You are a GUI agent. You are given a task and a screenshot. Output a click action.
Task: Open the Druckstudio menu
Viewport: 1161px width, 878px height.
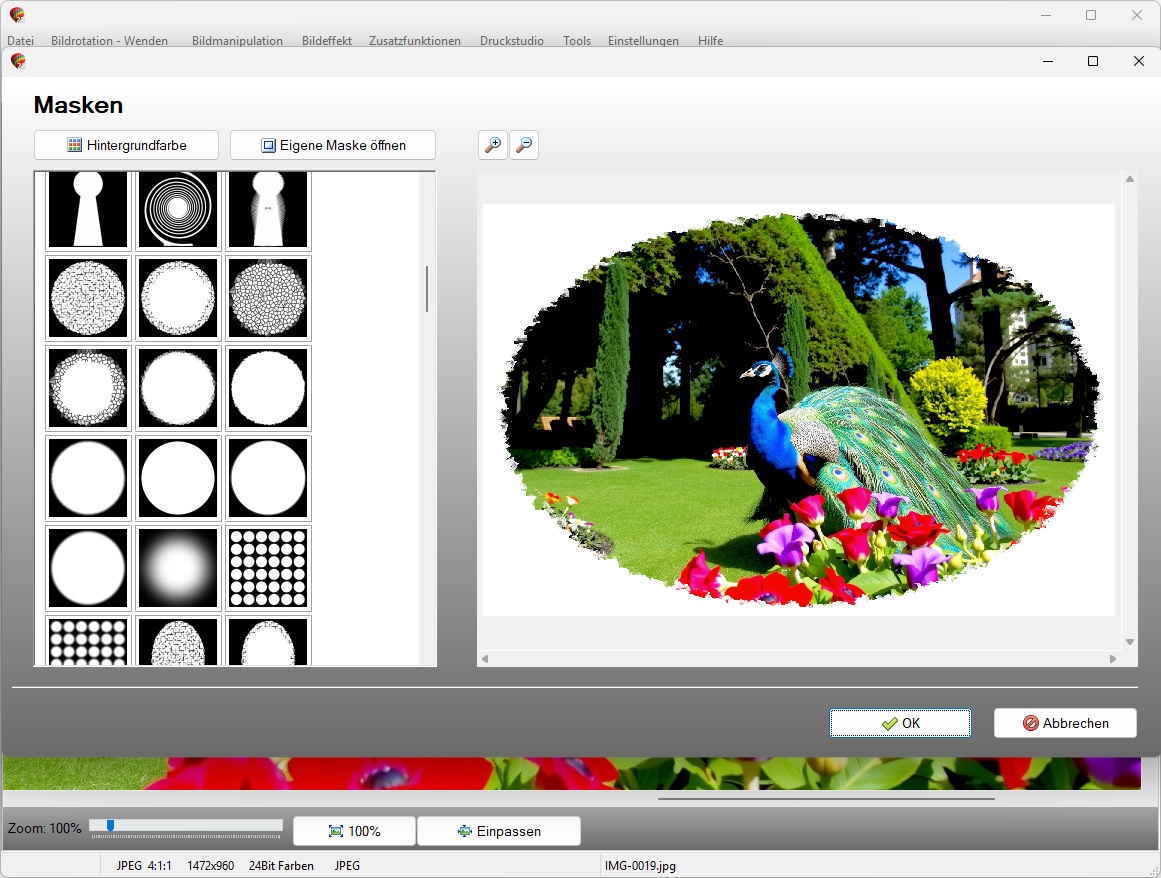pyautogui.click(x=512, y=41)
